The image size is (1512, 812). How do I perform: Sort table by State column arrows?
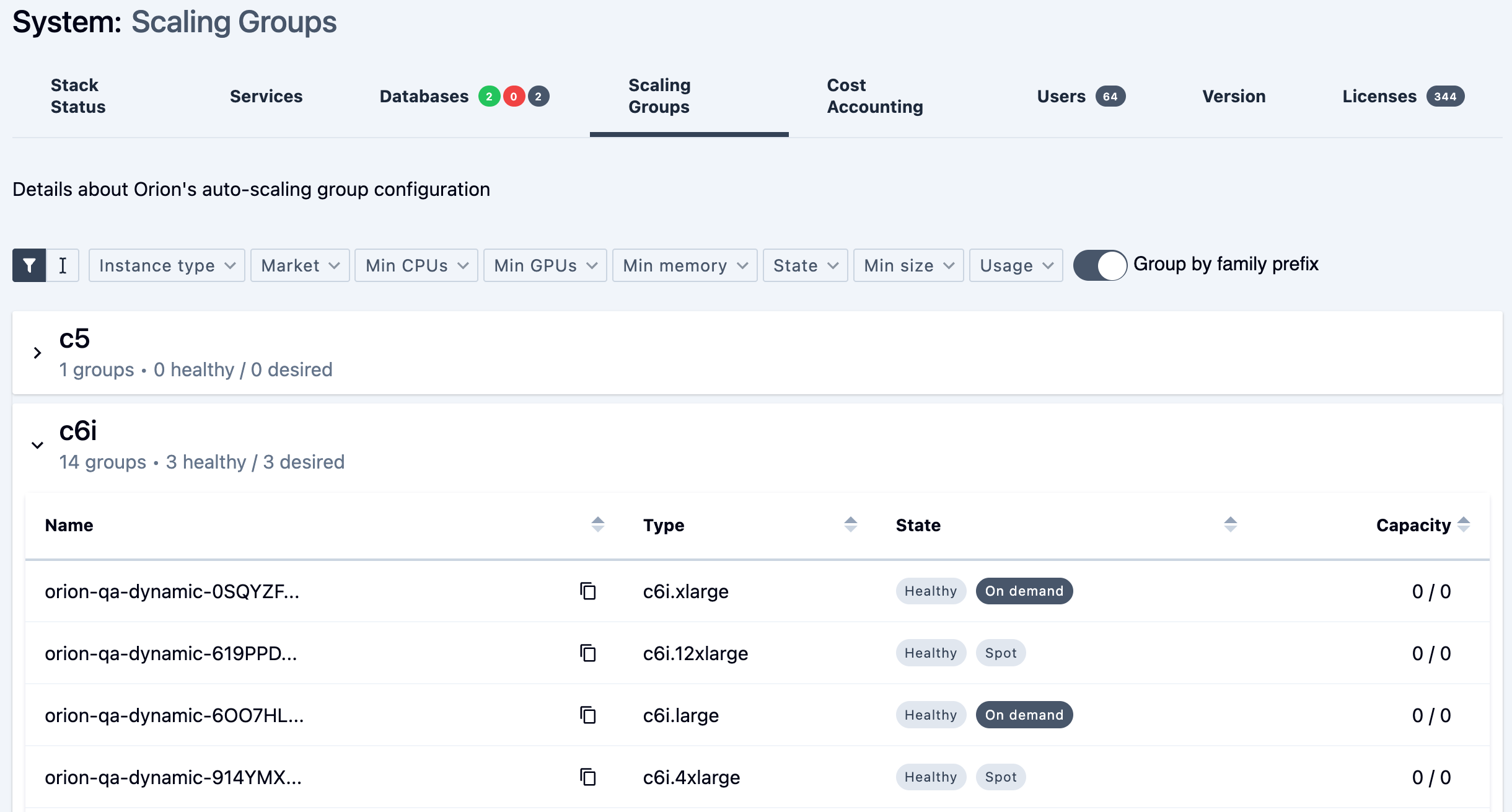click(1231, 524)
